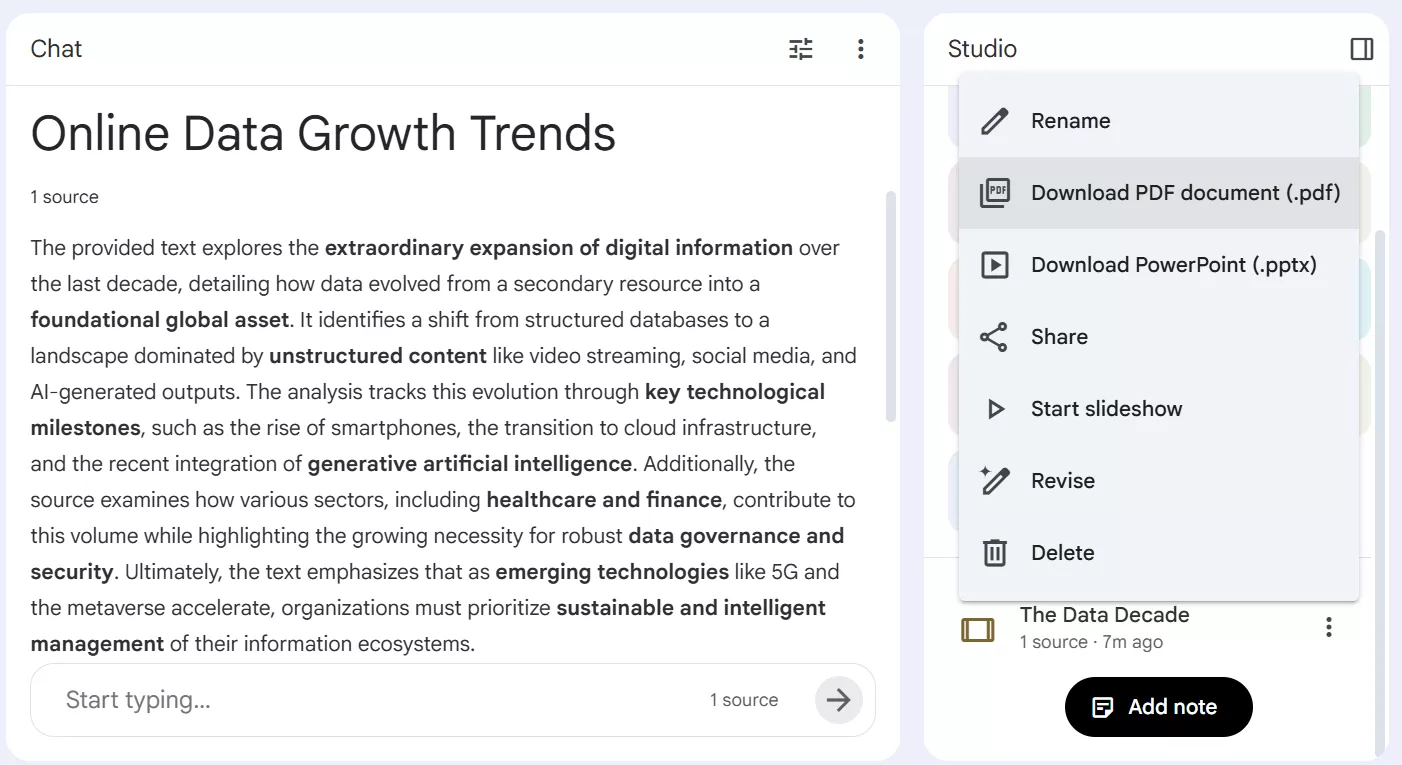Click the Delete trash icon
1402x765 pixels.
(x=994, y=553)
